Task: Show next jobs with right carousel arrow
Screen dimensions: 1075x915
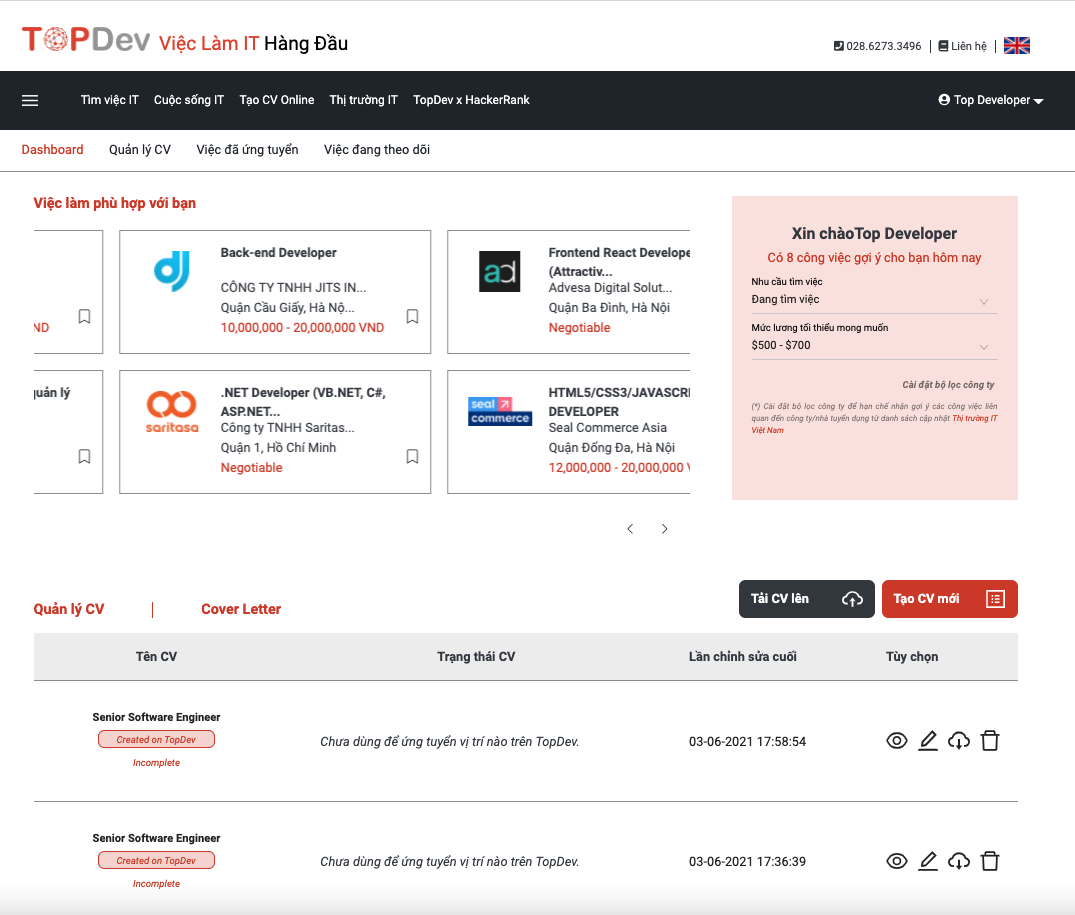Action: click(x=665, y=529)
